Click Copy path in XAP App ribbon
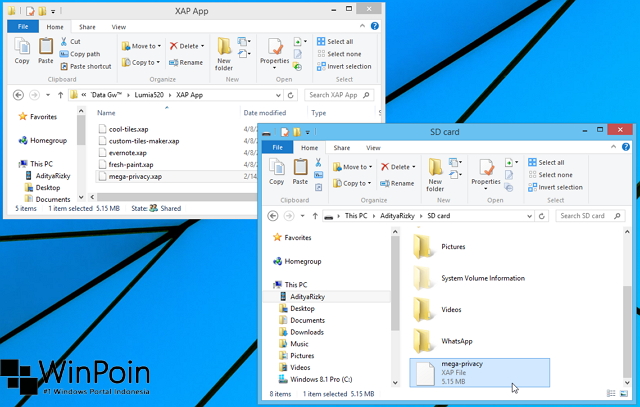640x407 pixels. click(x=80, y=54)
